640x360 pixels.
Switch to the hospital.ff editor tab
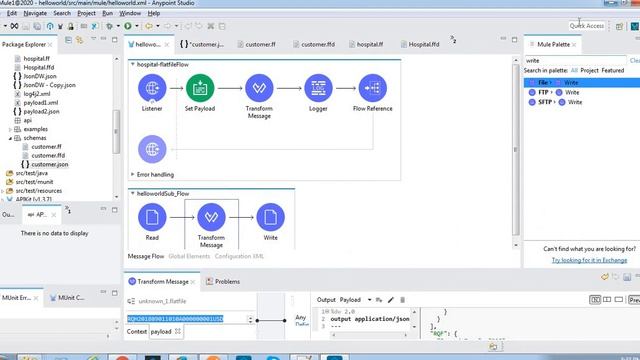click(x=366, y=44)
